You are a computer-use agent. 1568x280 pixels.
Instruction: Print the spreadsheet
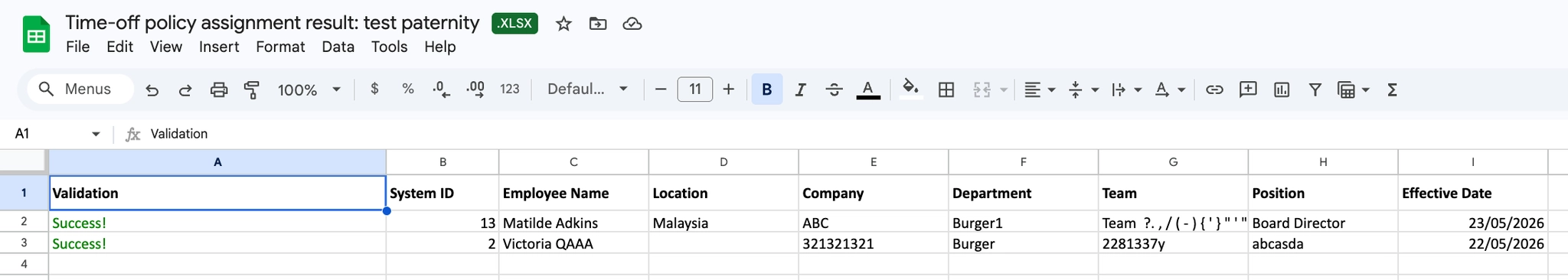pyautogui.click(x=219, y=90)
